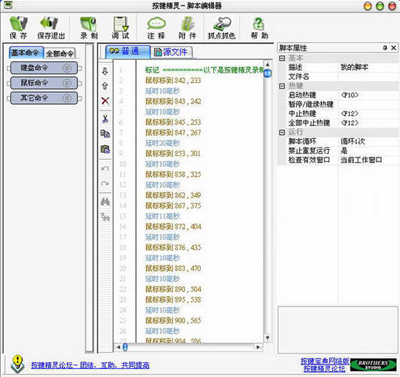Screen dimensions: 400x377
Task: Redo with the curved right arrow icon
Action: [105, 183]
